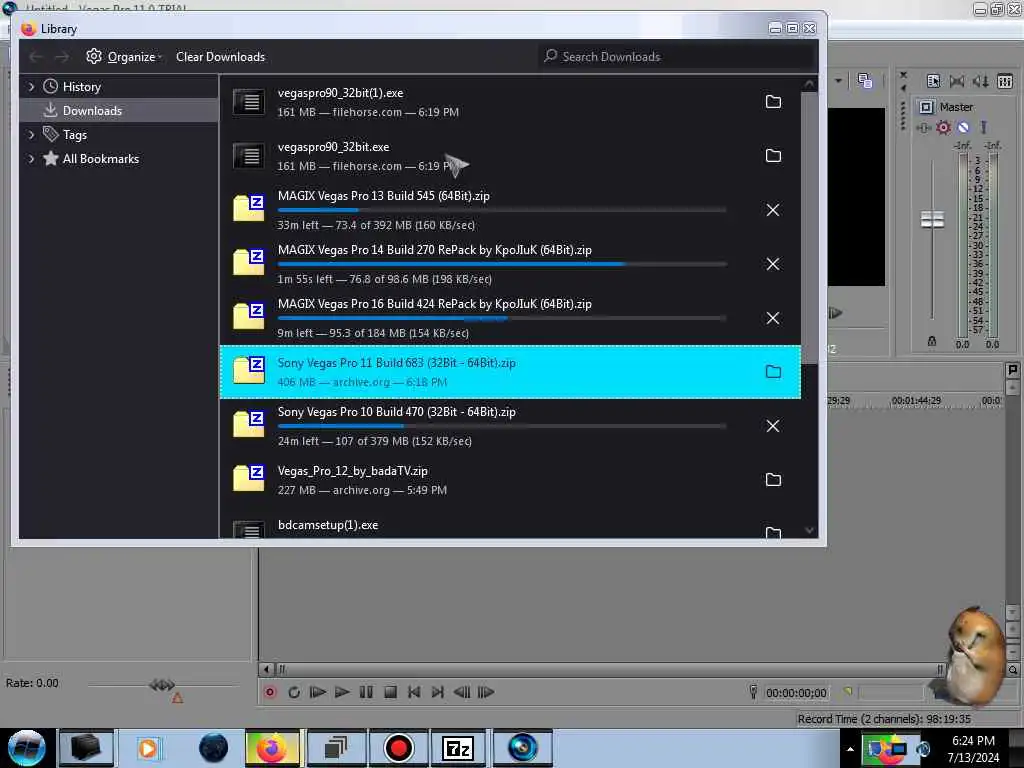Open folder for vegaspro90_32bit.exe
The width and height of the screenshot is (1024, 768).
773,155
